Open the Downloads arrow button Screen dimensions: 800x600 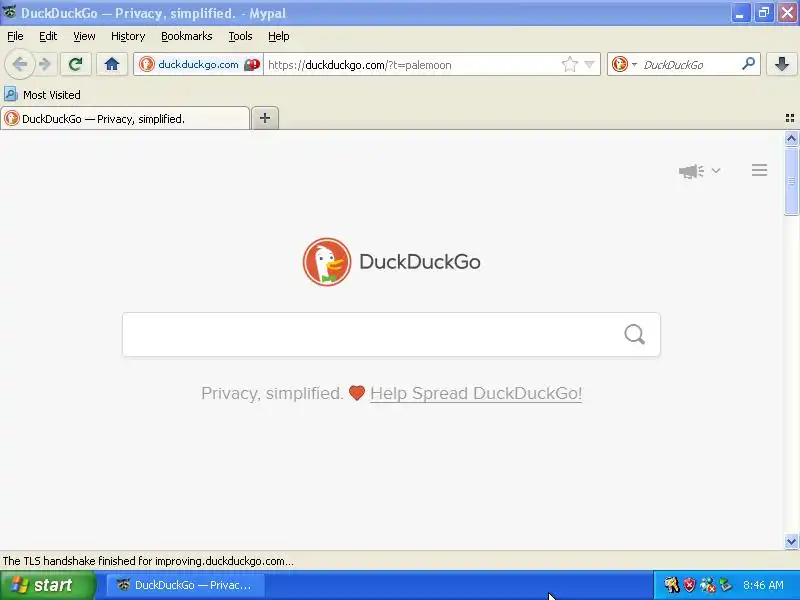coord(781,64)
